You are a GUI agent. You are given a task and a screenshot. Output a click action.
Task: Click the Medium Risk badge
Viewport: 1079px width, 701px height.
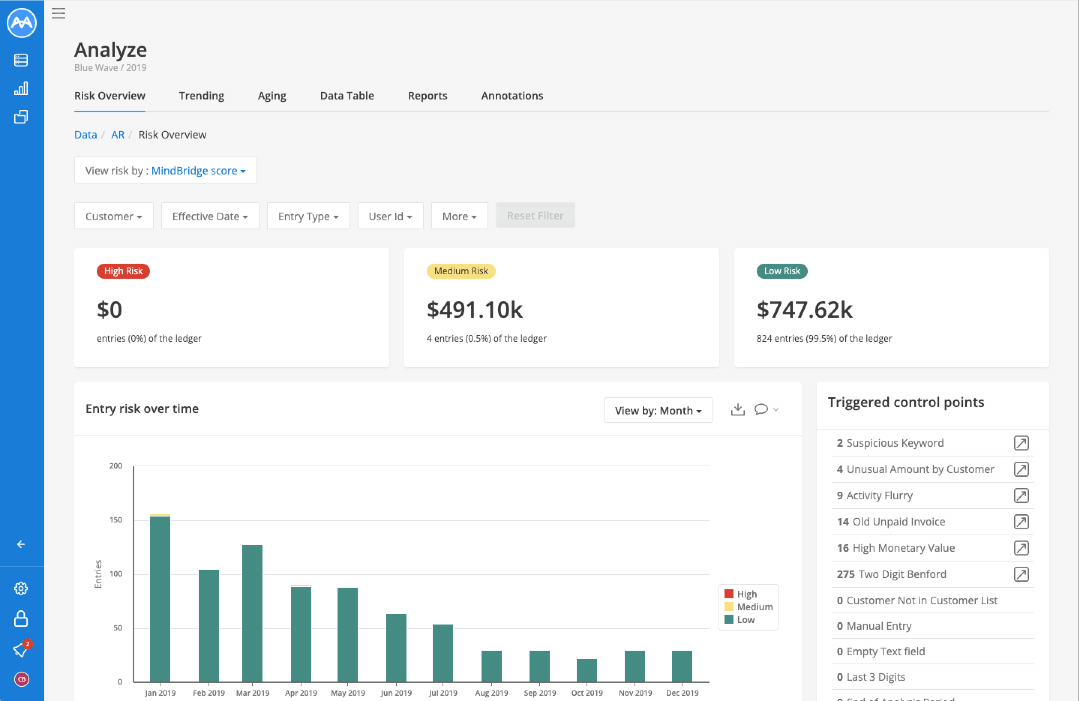click(x=461, y=271)
